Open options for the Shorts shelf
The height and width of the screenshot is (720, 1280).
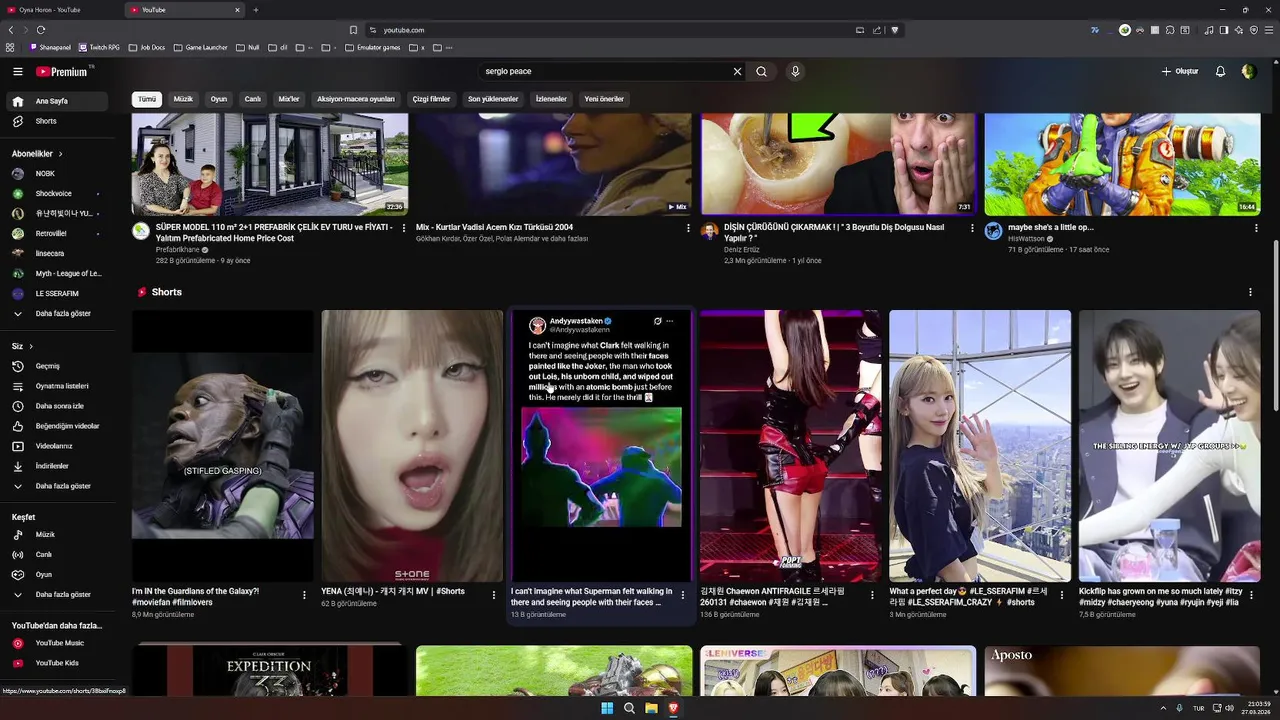click(x=1250, y=292)
